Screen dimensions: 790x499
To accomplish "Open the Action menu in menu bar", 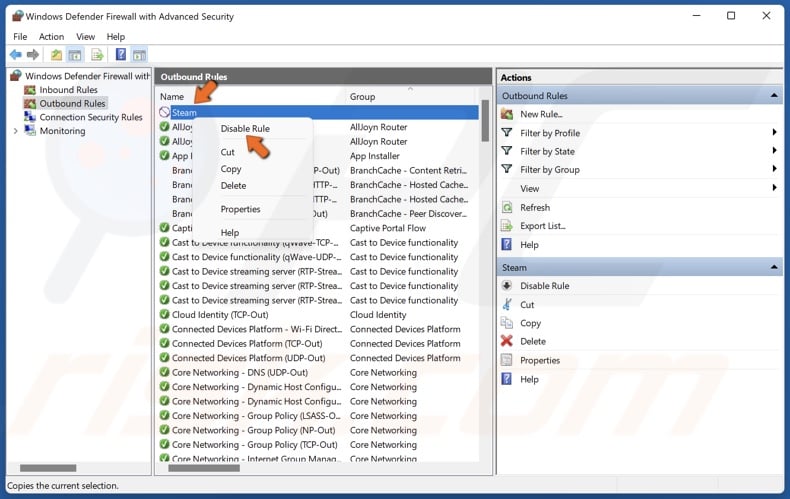I will (51, 37).
